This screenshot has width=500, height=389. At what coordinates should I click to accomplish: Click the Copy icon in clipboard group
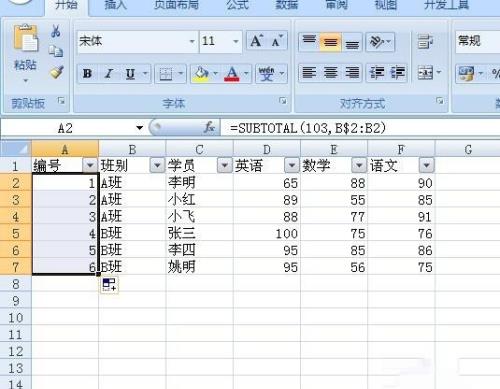(56, 51)
